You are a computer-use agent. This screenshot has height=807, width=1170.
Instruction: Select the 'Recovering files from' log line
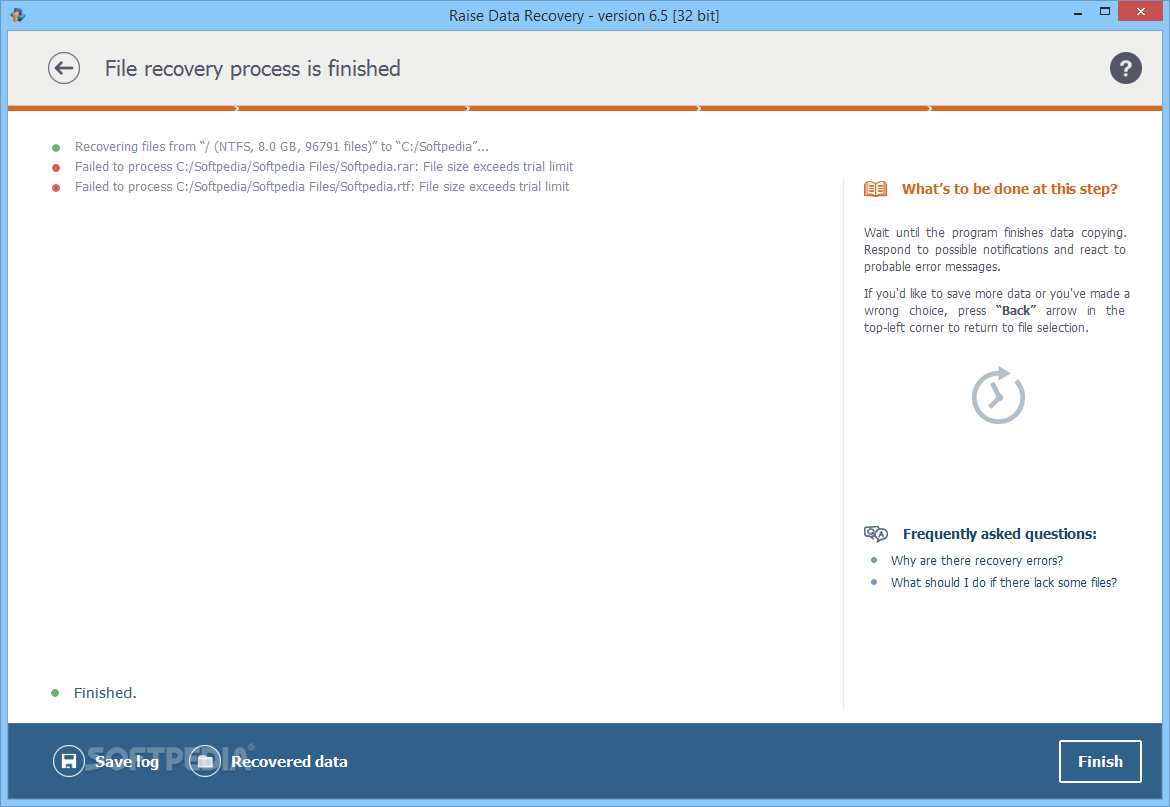pos(281,147)
